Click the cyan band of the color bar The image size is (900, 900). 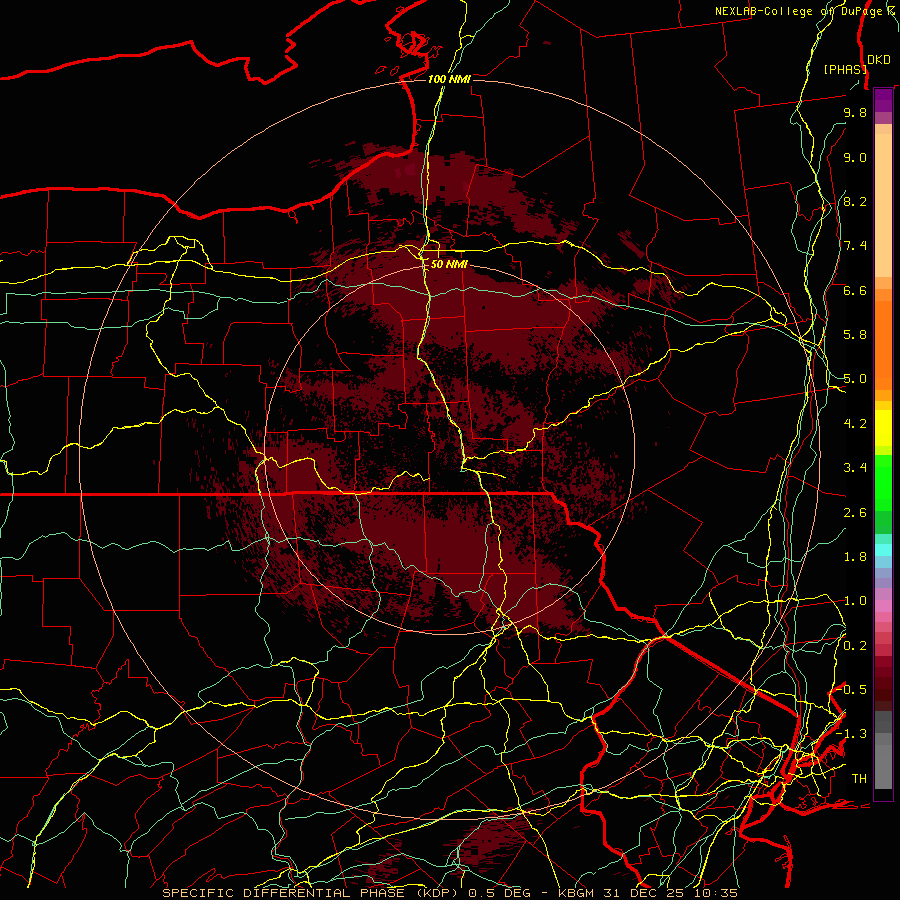(883, 549)
